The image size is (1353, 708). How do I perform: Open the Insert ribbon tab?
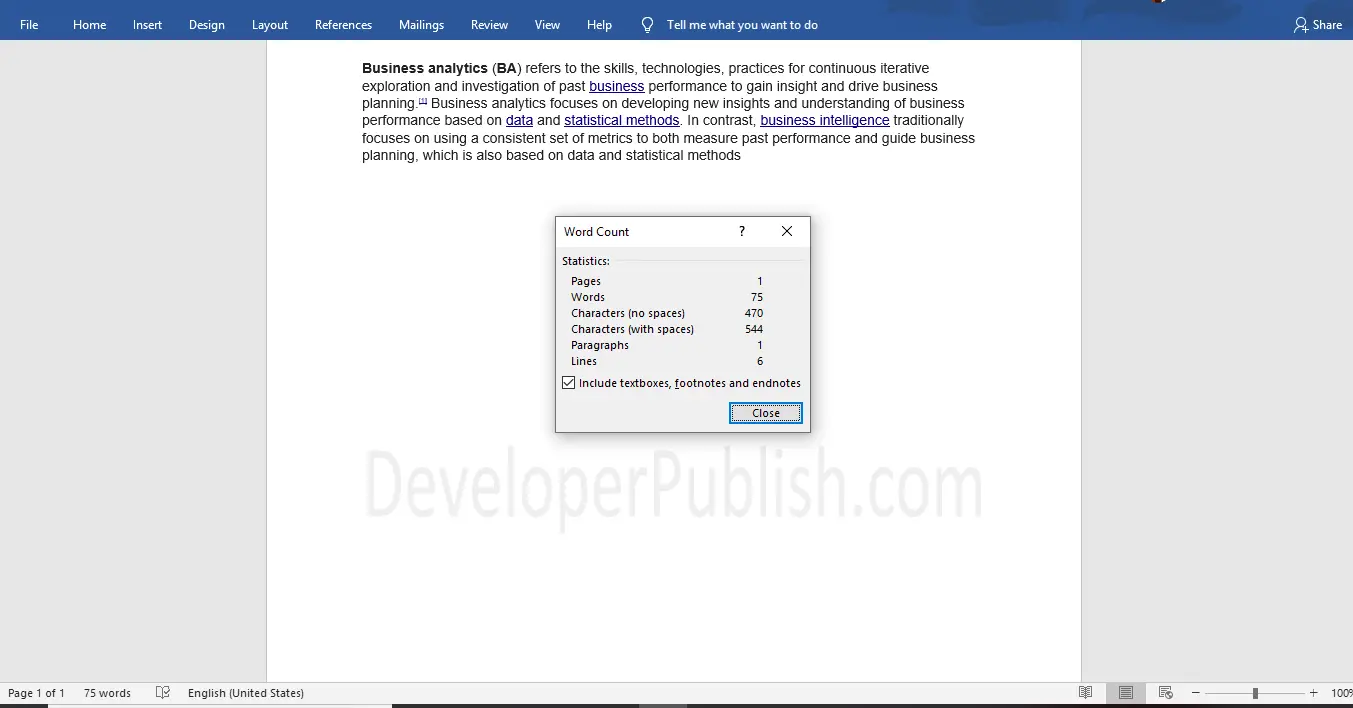click(x=147, y=25)
